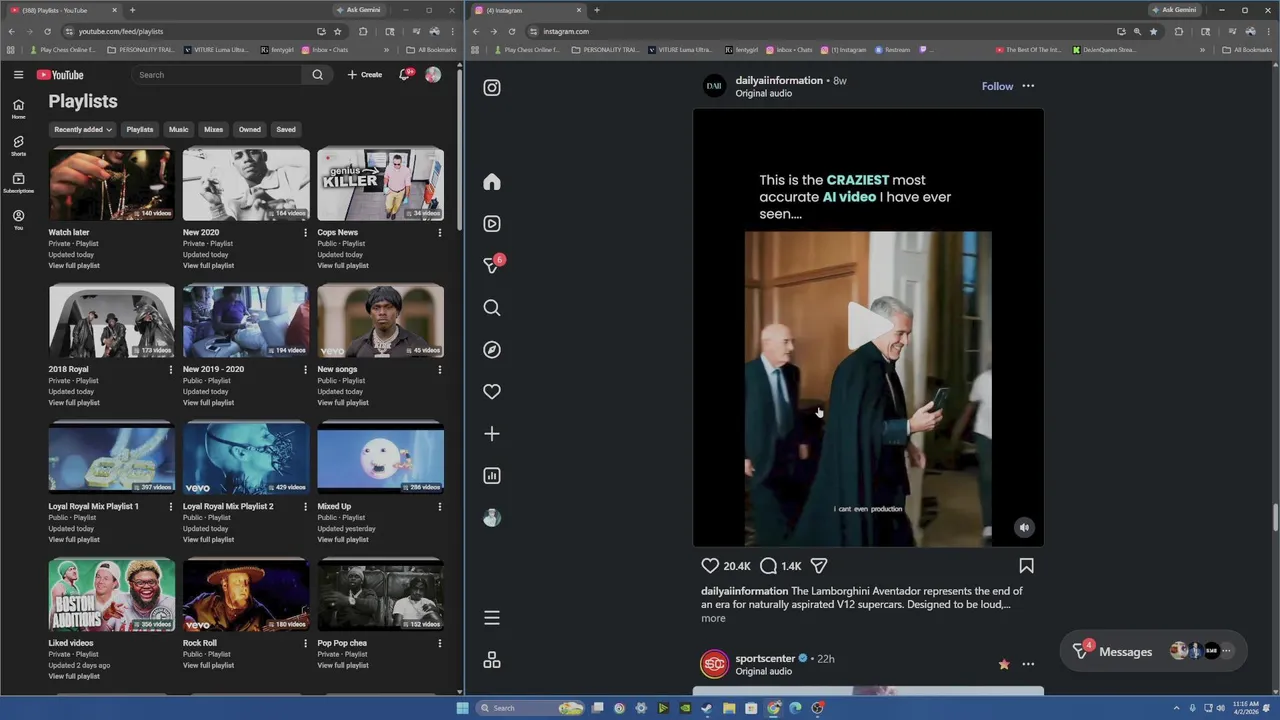1280x720 pixels.
Task: Follow dailyaiinformation
Action: (997, 86)
